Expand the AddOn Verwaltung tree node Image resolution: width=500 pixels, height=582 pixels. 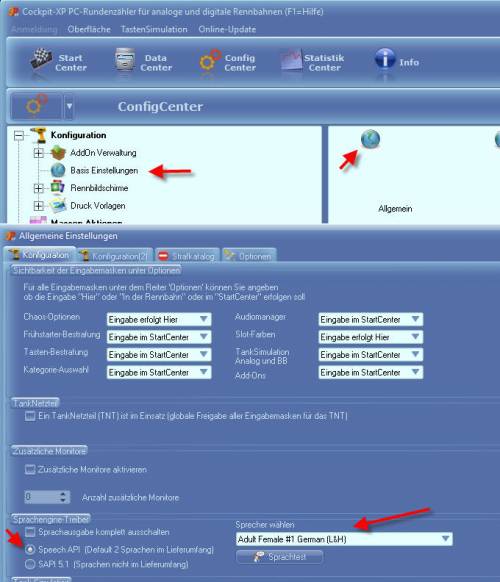tap(38, 153)
